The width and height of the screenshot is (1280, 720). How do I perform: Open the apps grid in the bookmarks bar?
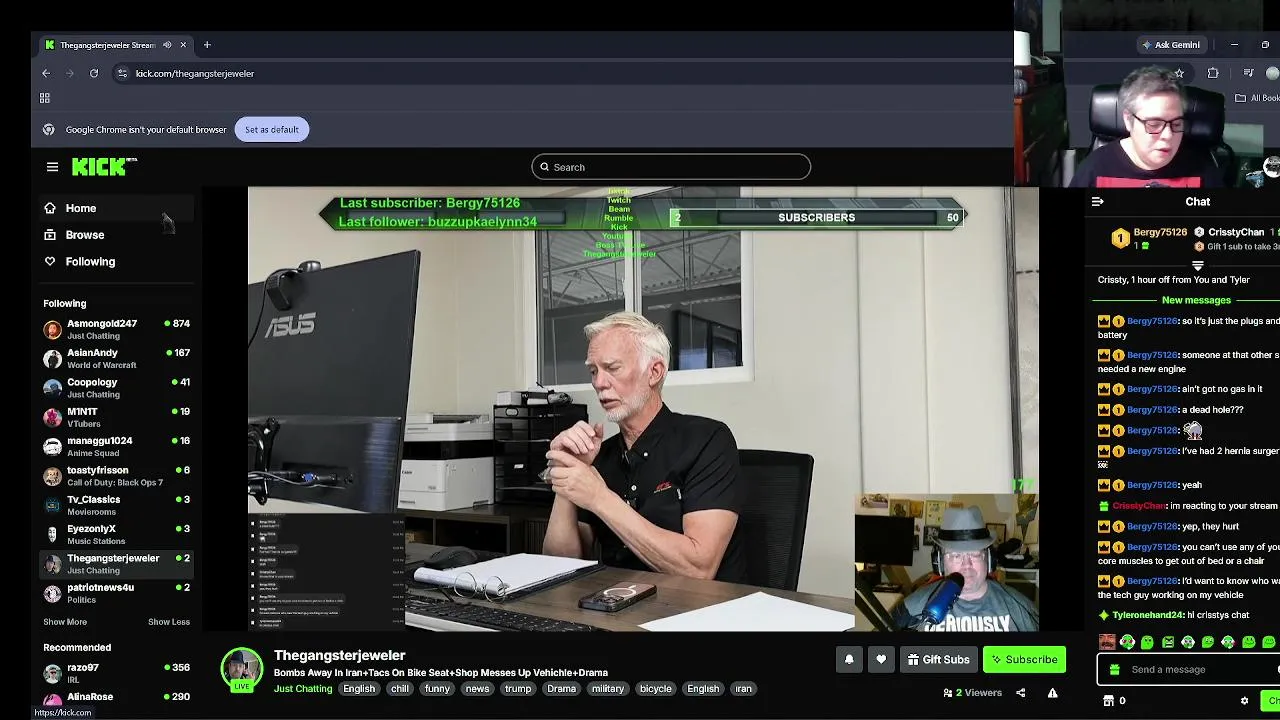(45, 98)
